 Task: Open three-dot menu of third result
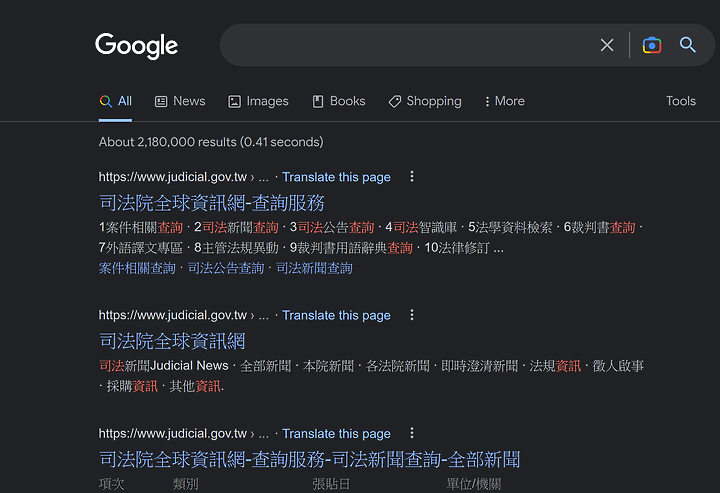[412, 433]
